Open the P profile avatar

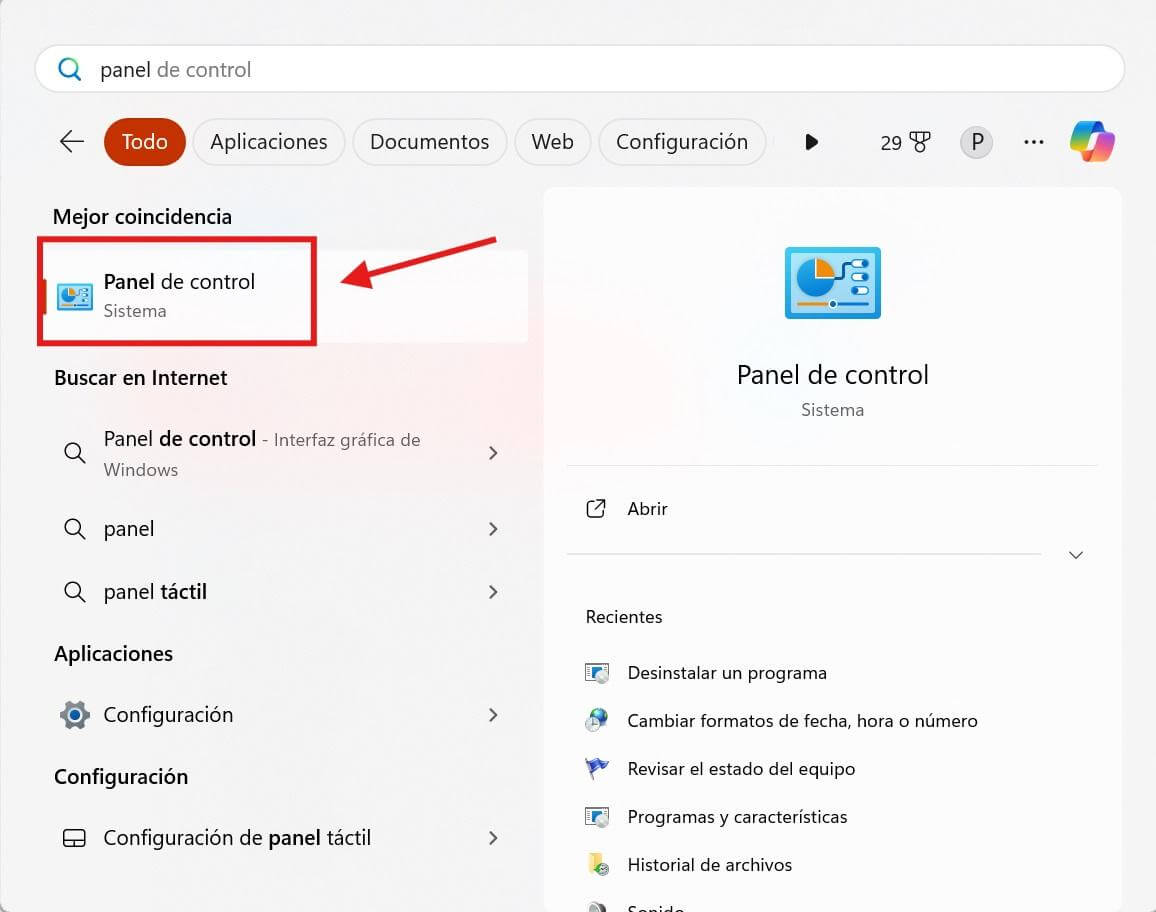976,142
